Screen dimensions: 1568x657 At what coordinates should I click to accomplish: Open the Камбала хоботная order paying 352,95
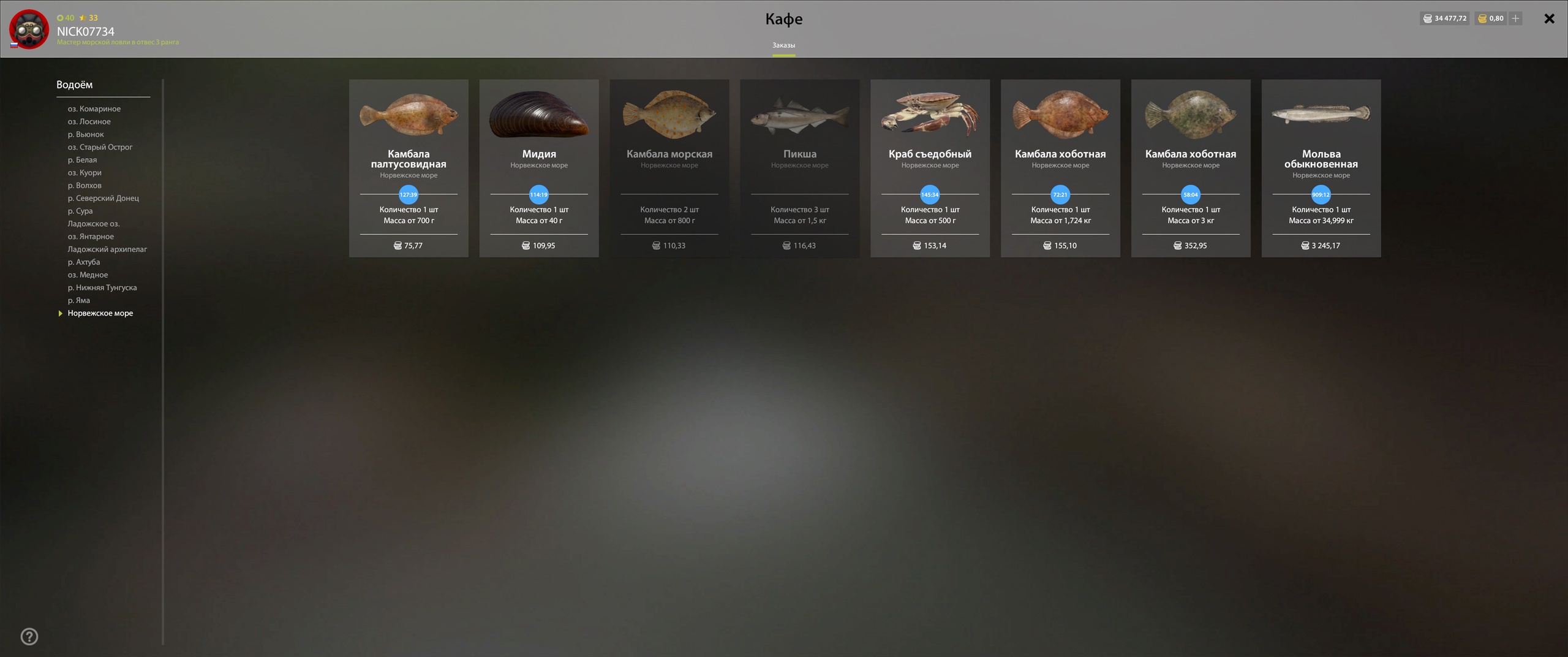click(x=1191, y=168)
